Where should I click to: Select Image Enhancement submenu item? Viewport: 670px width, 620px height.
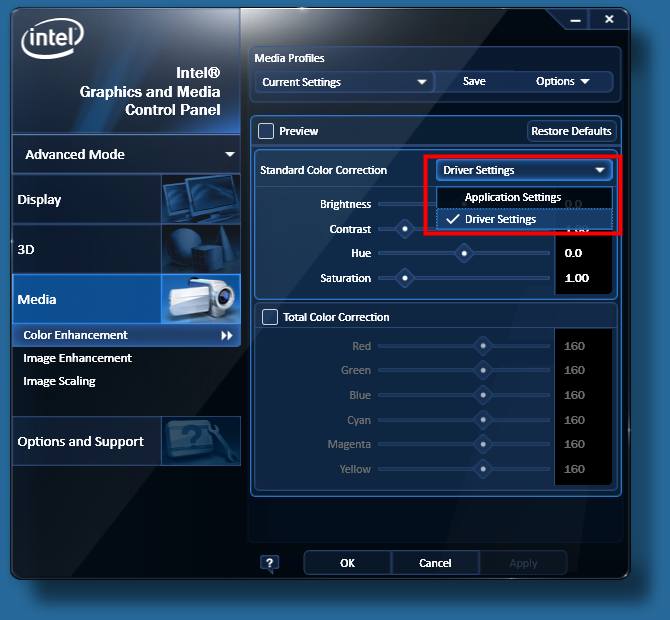77,358
